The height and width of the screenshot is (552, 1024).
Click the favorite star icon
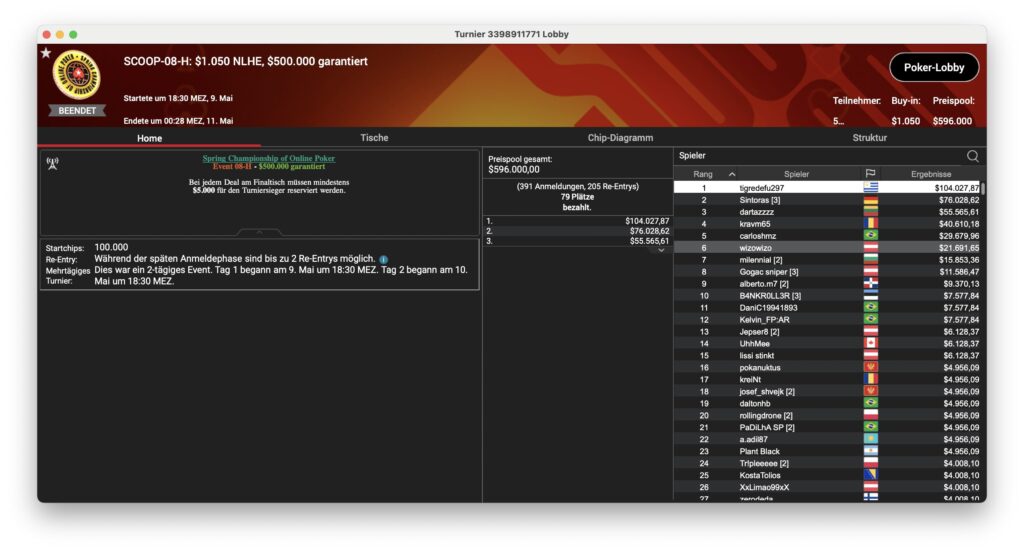tap(45, 53)
